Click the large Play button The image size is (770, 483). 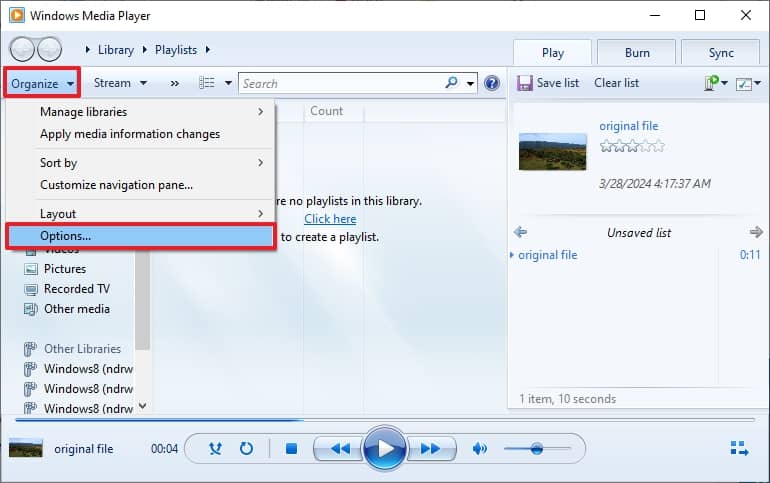[x=384, y=448]
